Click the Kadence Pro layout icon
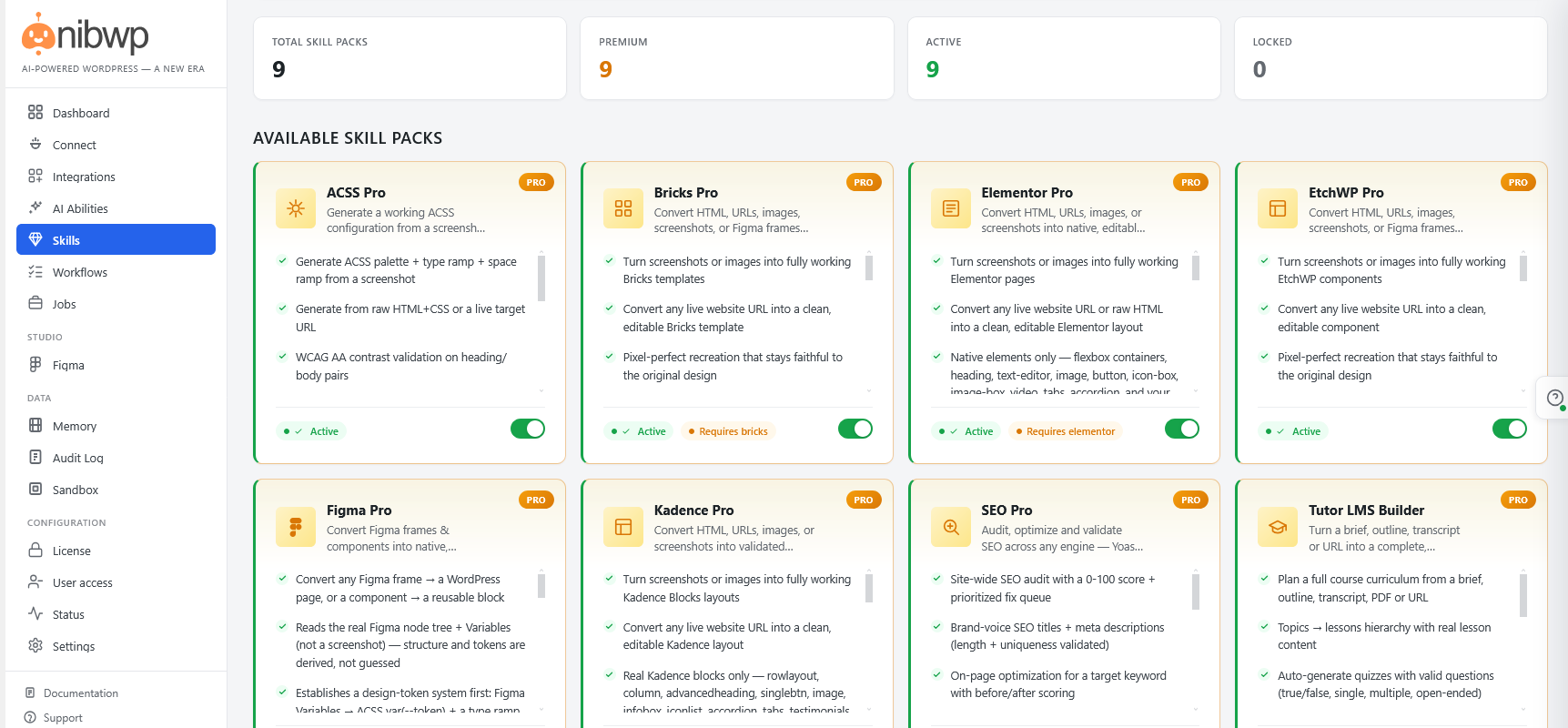 point(623,526)
